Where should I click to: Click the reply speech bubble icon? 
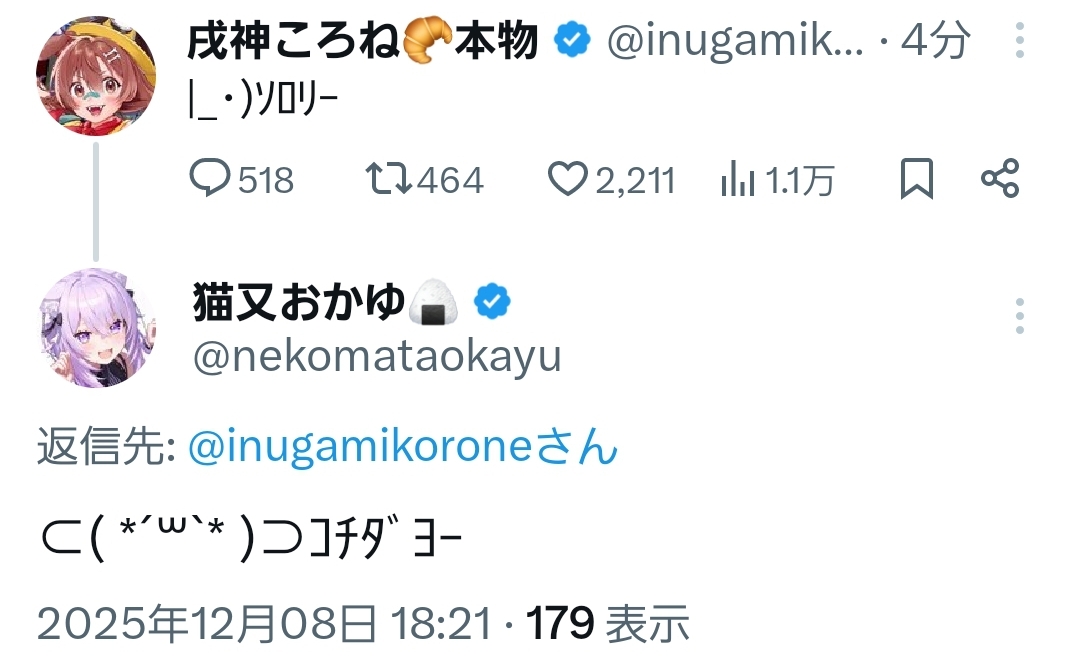pyautogui.click(x=210, y=180)
